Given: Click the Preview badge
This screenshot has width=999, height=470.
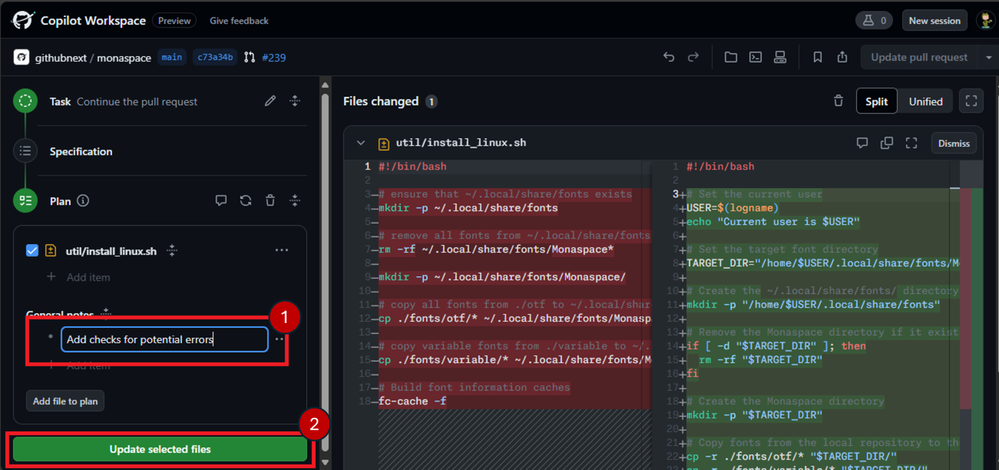Looking at the screenshot, I should point(174,20).
